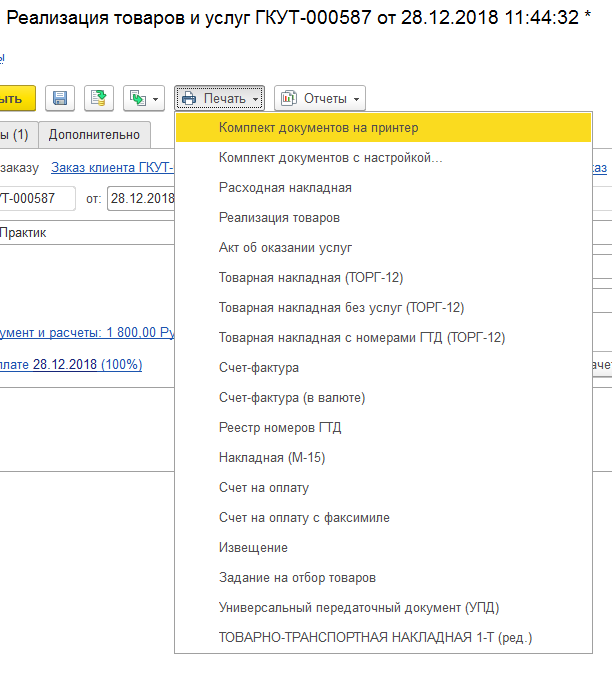Select Расходная накладная print form

[x=383, y=187]
